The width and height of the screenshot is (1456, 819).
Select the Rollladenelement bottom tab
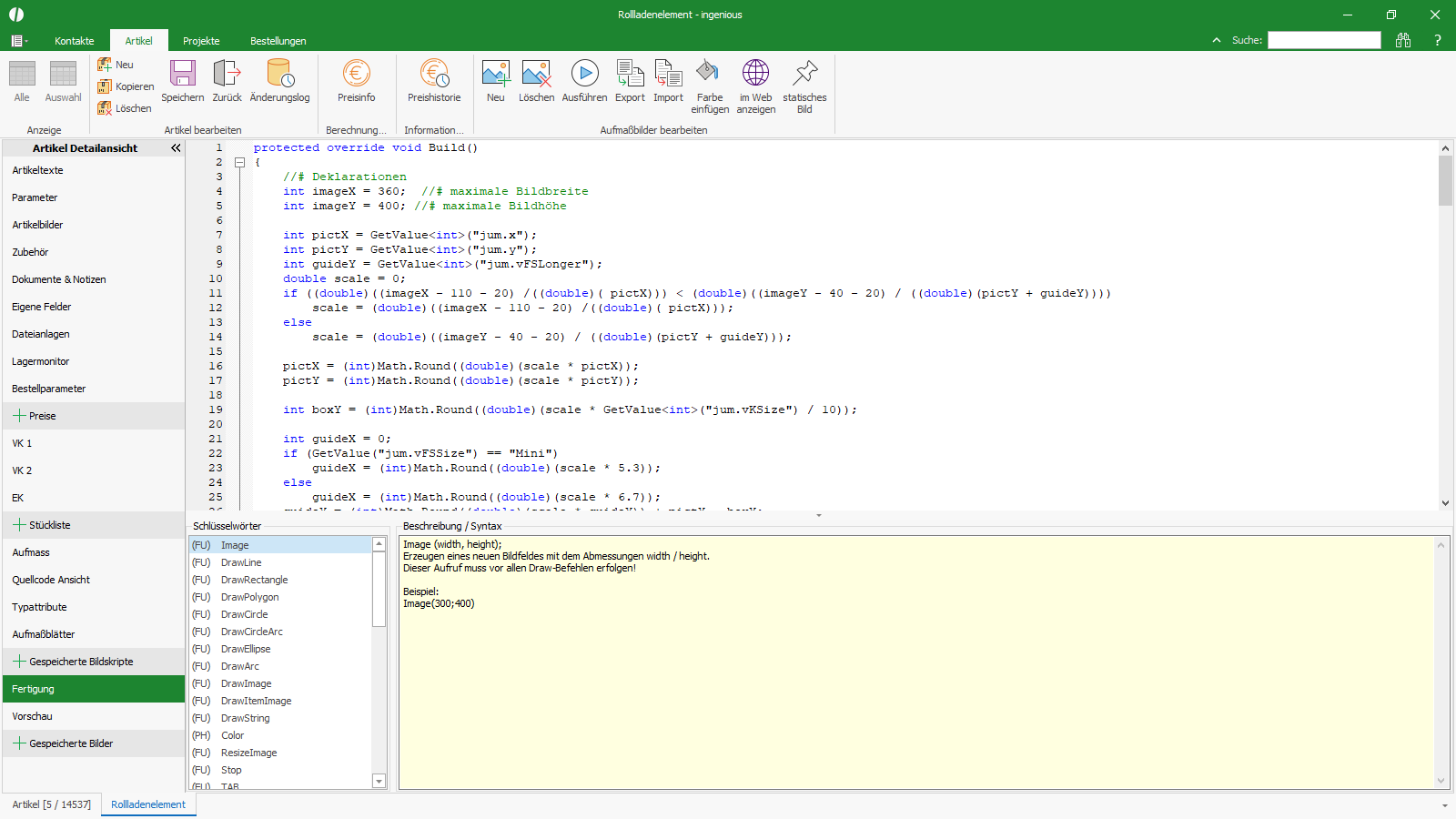tap(148, 804)
